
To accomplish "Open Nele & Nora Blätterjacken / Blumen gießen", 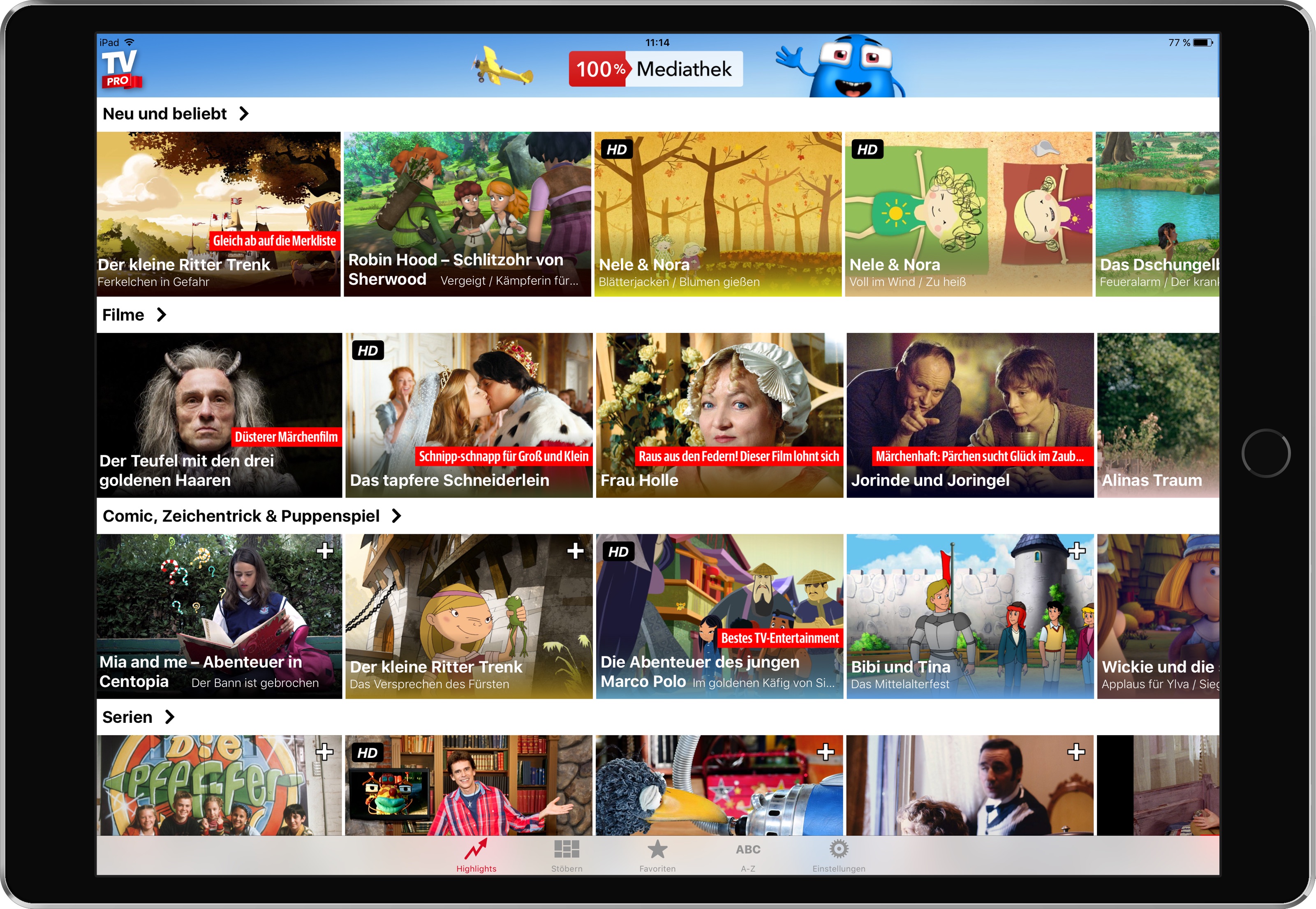I will click(718, 214).
